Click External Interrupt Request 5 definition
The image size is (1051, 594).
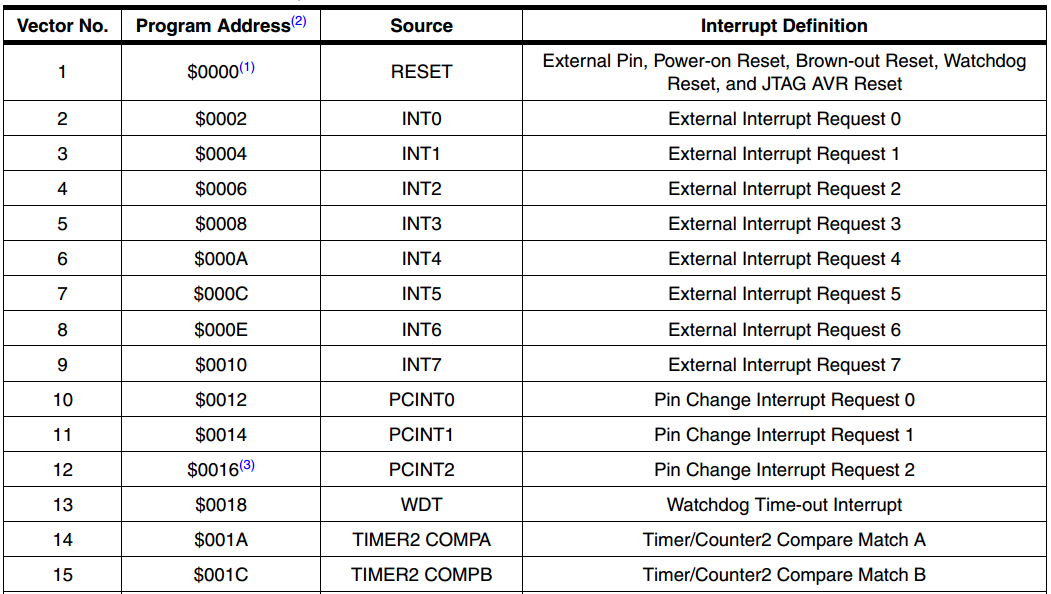(784, 294)
